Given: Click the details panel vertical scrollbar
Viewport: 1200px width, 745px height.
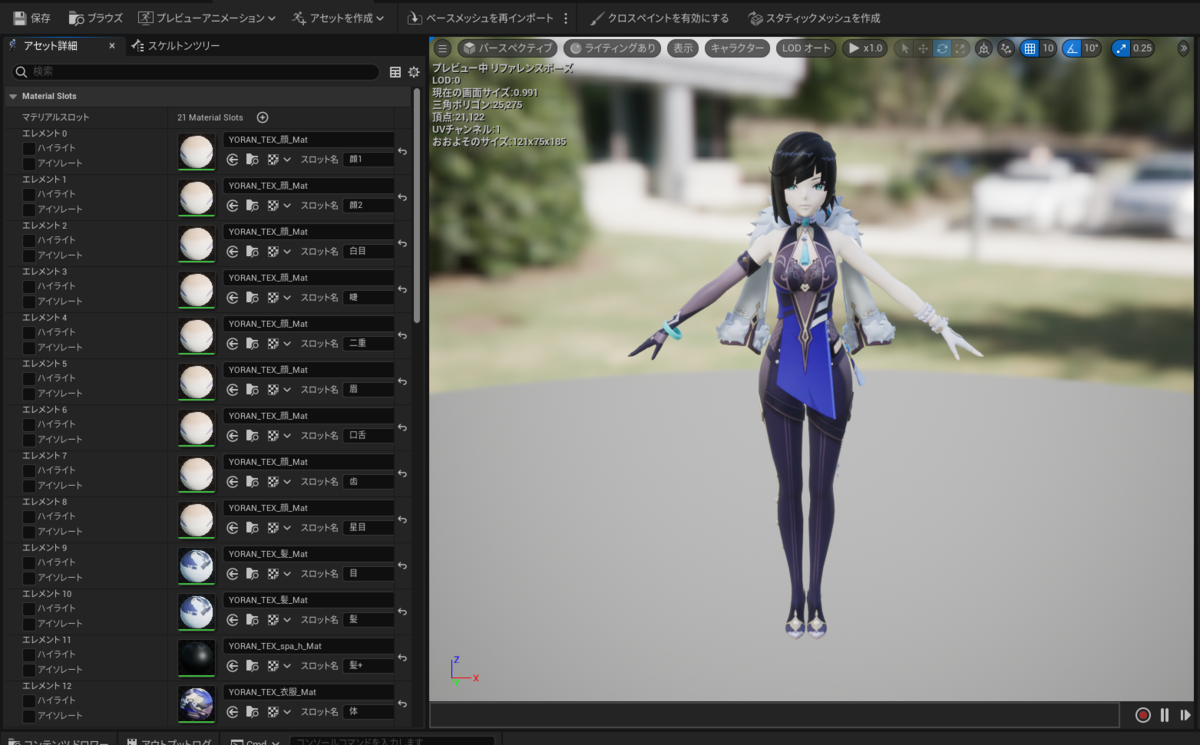Looking at the screenshot, I should pos(417,205).
